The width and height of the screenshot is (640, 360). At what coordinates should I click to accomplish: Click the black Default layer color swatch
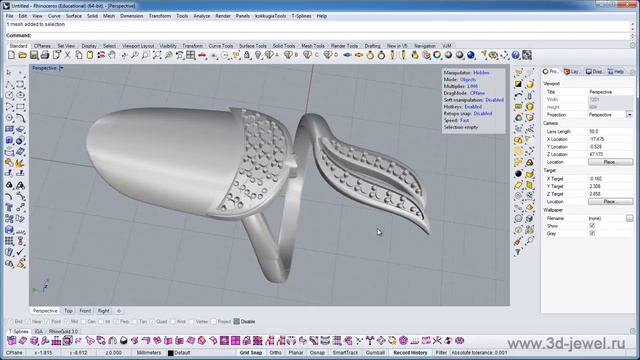(171, 353)
